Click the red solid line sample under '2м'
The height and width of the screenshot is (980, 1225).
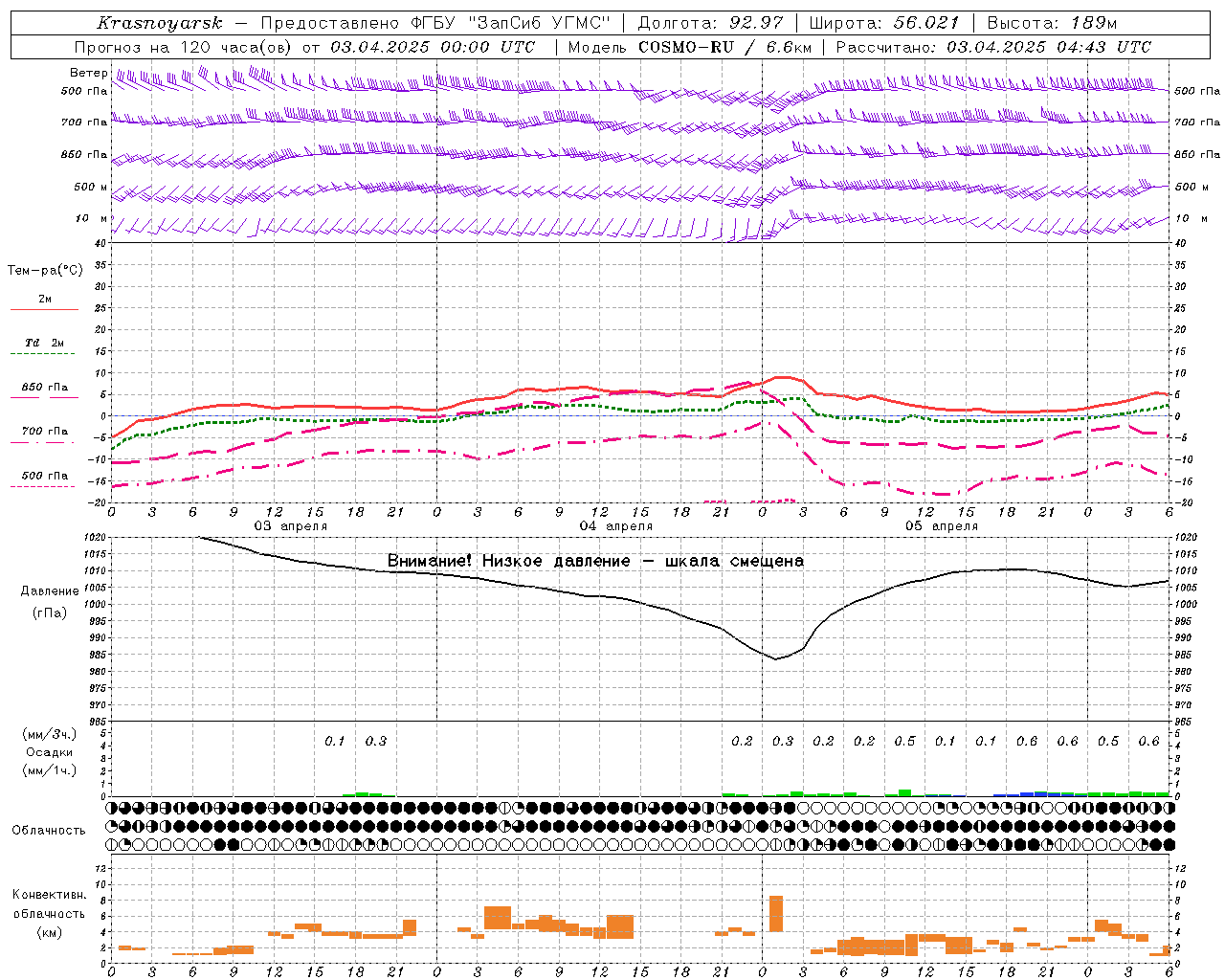tap(44, 309)
